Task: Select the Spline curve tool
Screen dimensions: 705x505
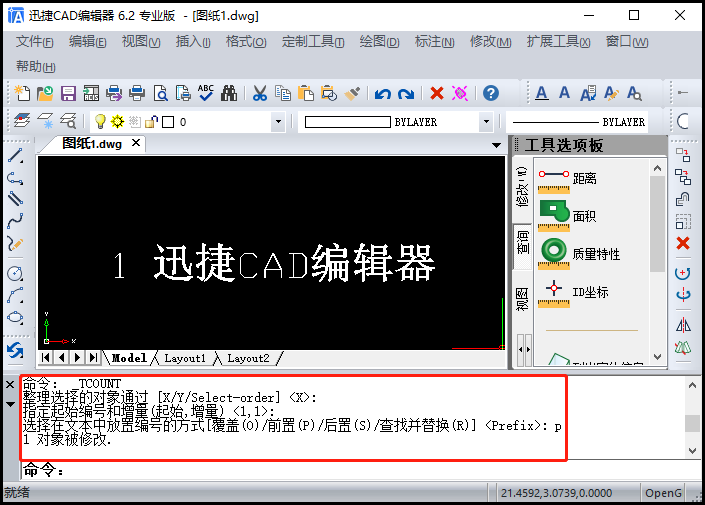Action: pos(15,221)
